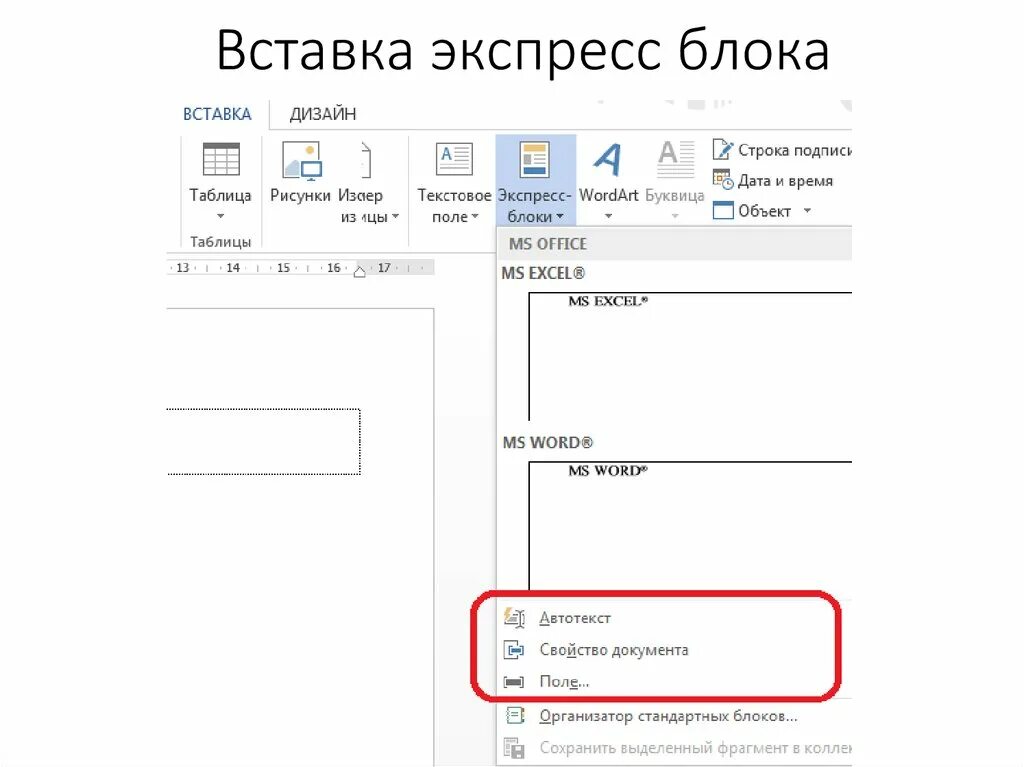Insert the MS WORD® quick part thumbnail

click(690, 526)
